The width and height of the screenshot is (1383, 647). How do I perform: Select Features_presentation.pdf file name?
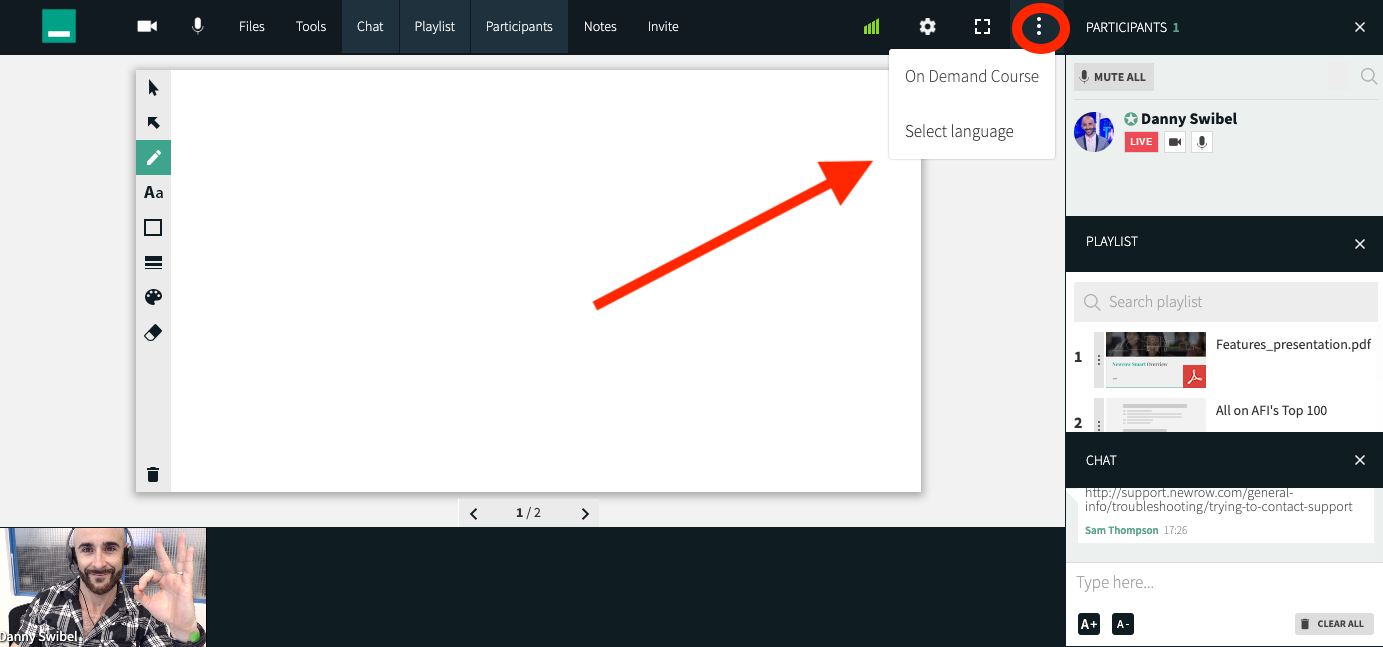click(x=1293, y=344)
